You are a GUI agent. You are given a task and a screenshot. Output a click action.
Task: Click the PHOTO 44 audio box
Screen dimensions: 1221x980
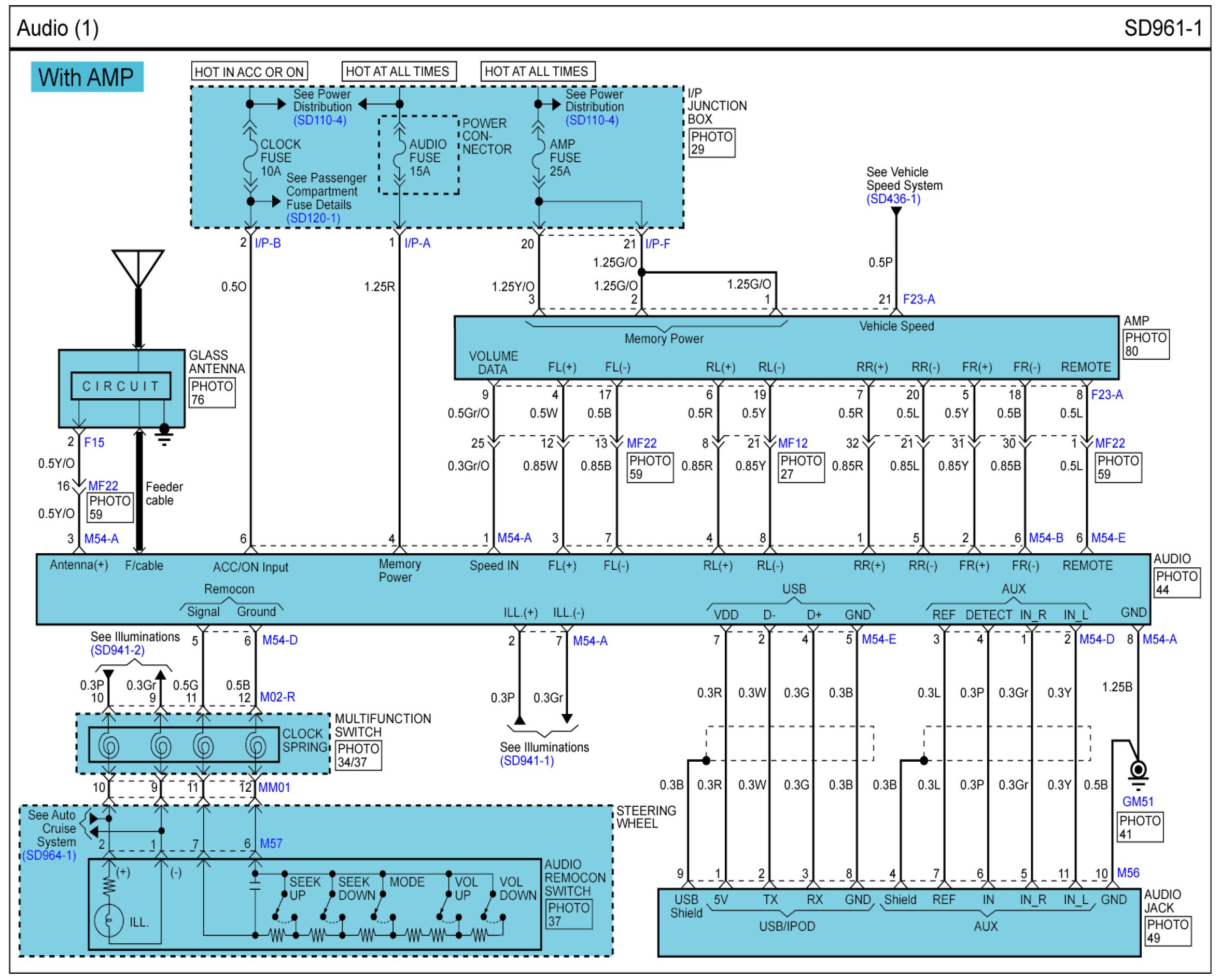(x=1177, y=583)
